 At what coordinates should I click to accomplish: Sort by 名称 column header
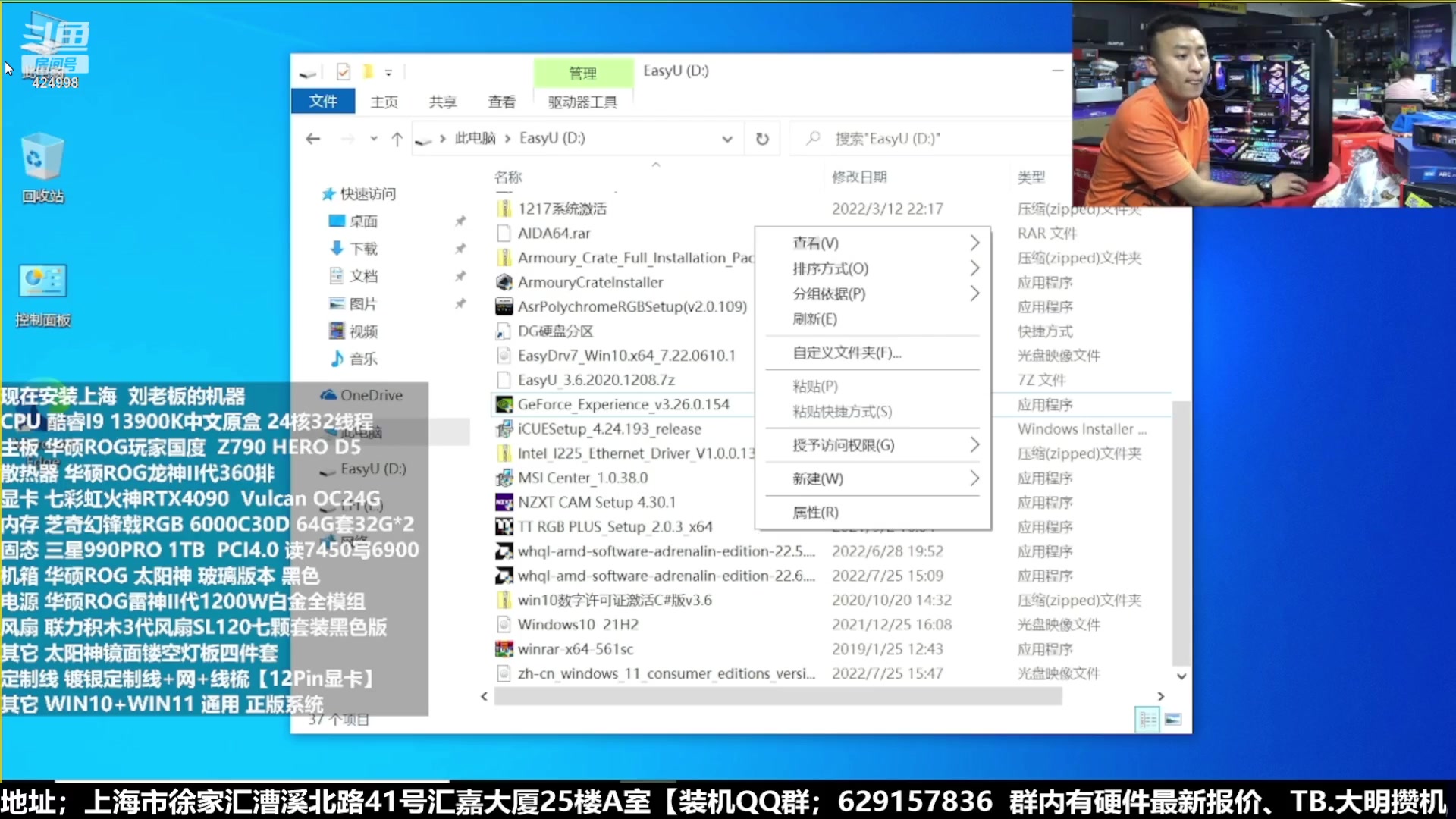point(508,177)
